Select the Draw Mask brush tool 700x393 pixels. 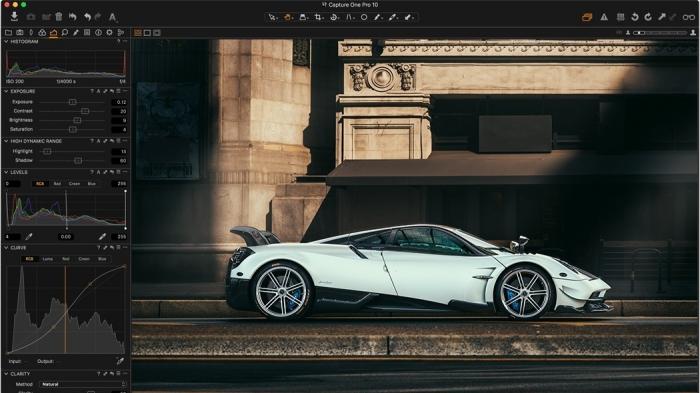pos(378,17)
